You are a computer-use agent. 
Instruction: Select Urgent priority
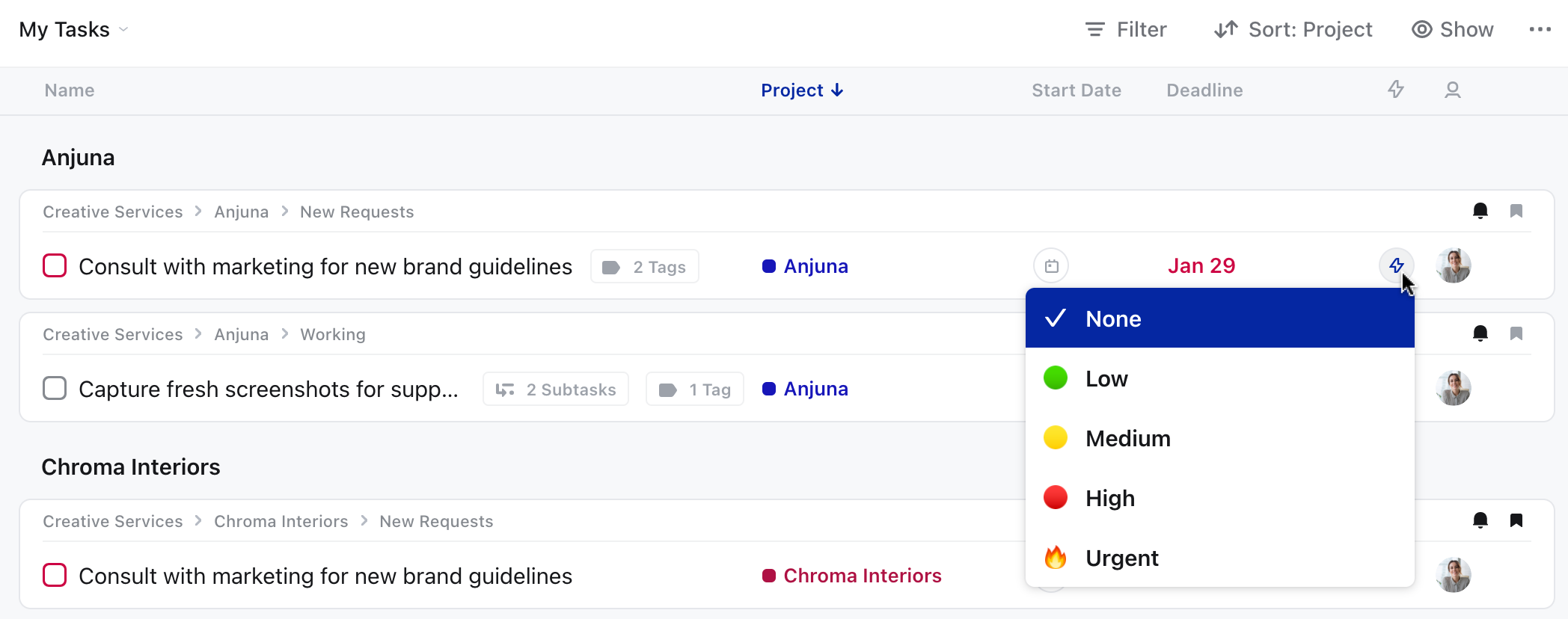1219,558
